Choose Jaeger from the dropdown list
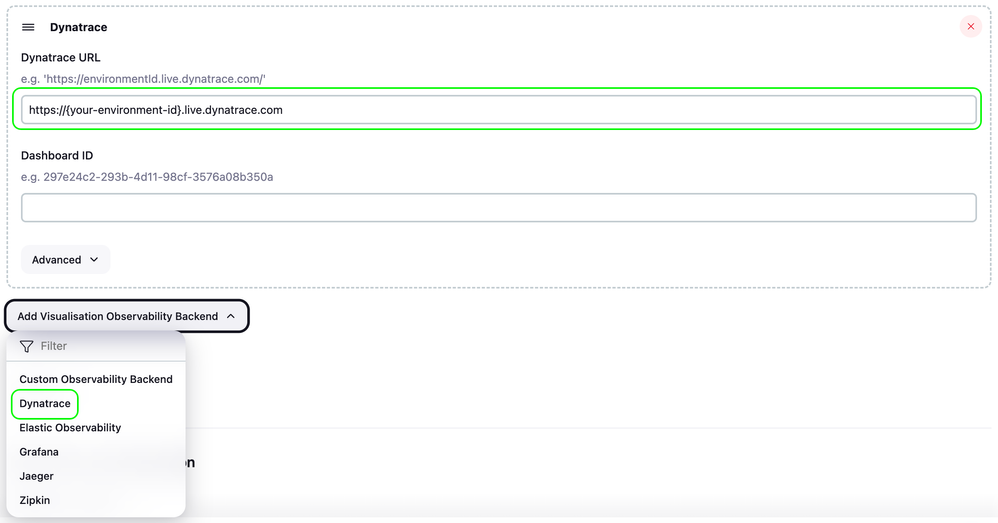Screen dimensions: 998x523 coord(36,476)
